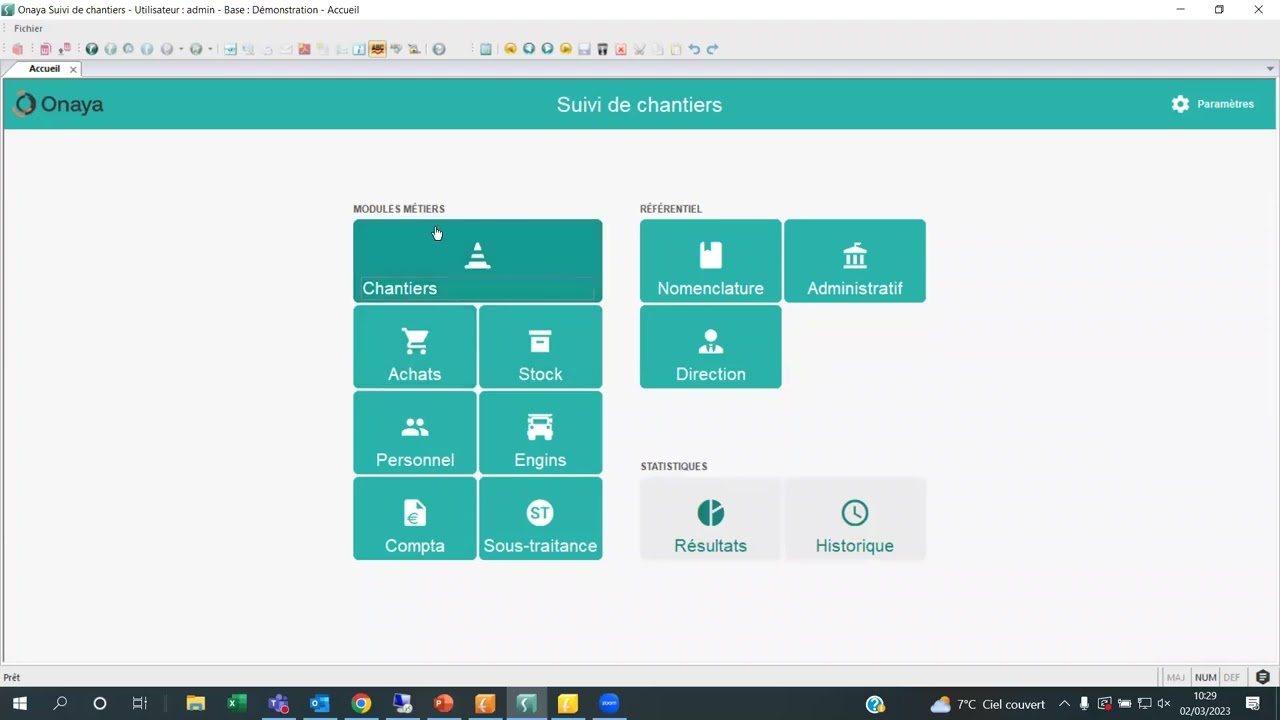Go to previous record toolbar arrow

[x=529, y=49]
